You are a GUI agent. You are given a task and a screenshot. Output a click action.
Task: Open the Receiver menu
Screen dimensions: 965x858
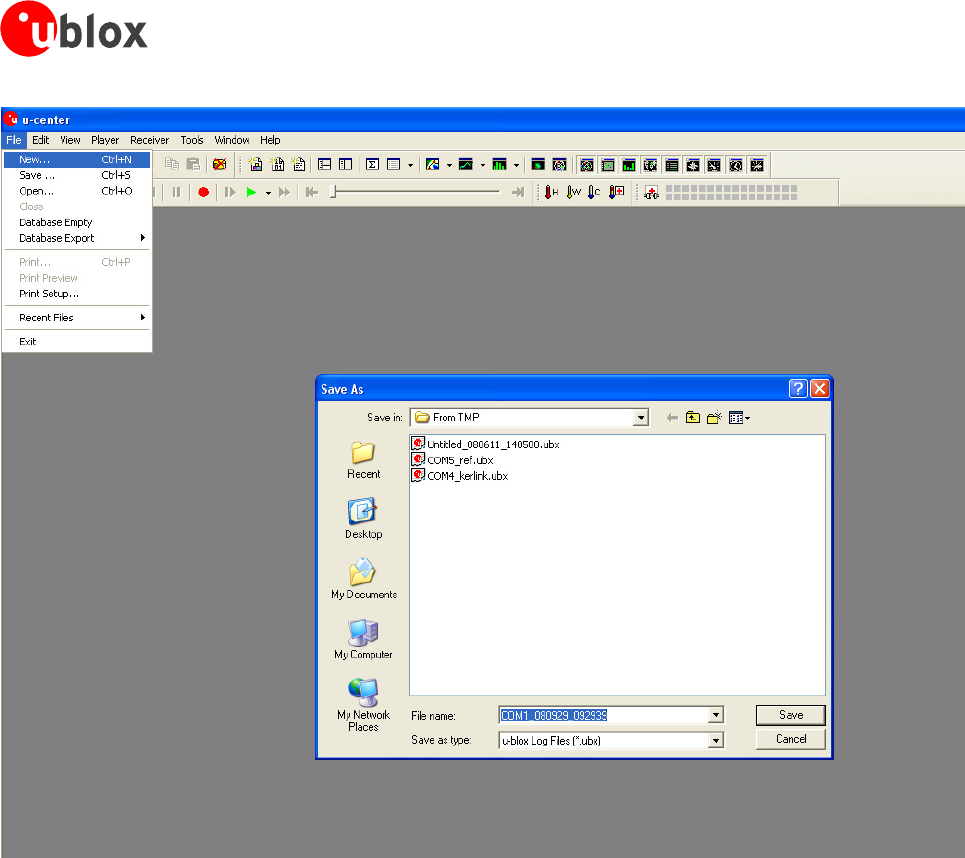[150, 140]
